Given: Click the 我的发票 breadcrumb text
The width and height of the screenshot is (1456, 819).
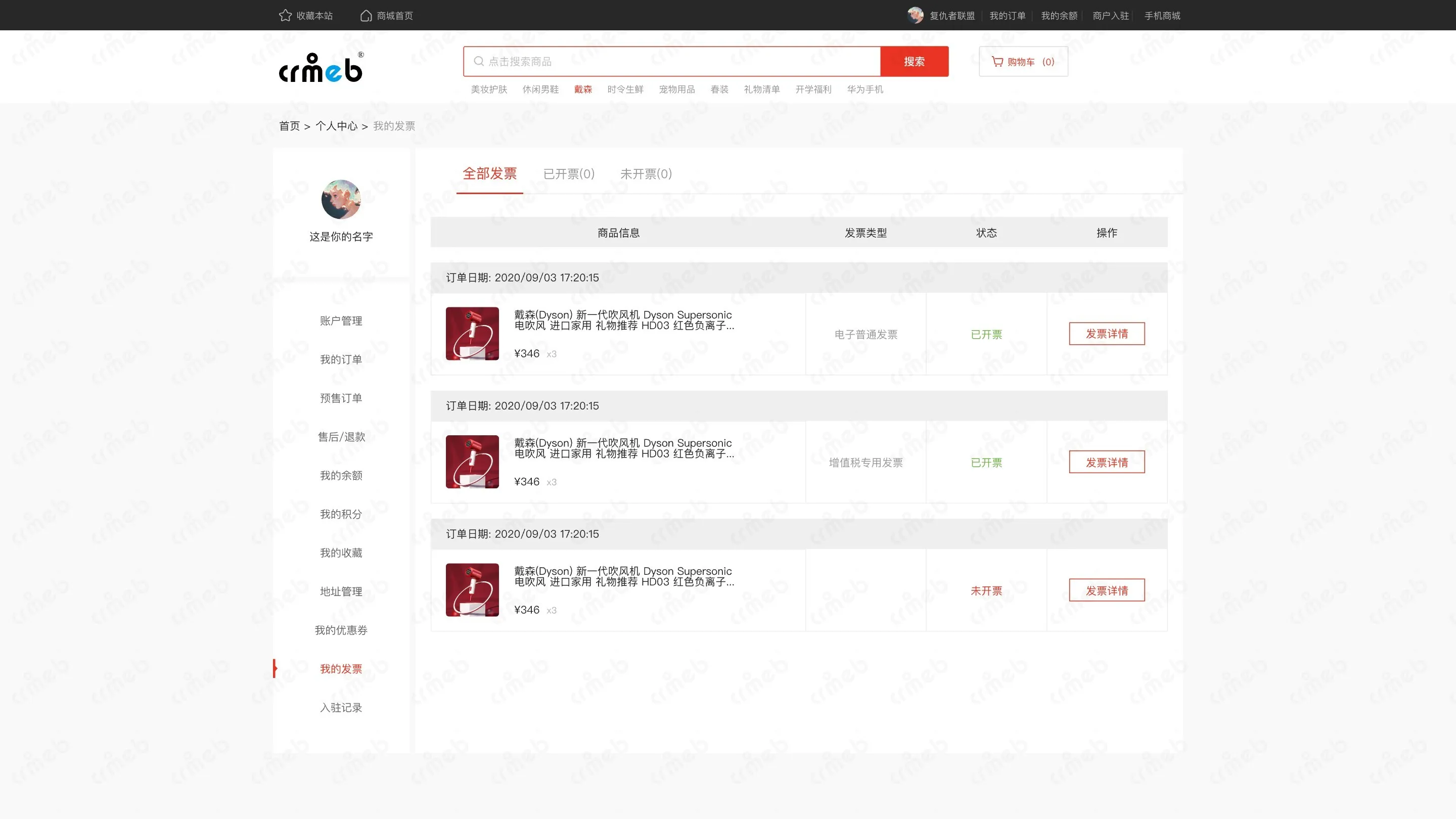Looking at the screenshot, I should tap(394, 126).
